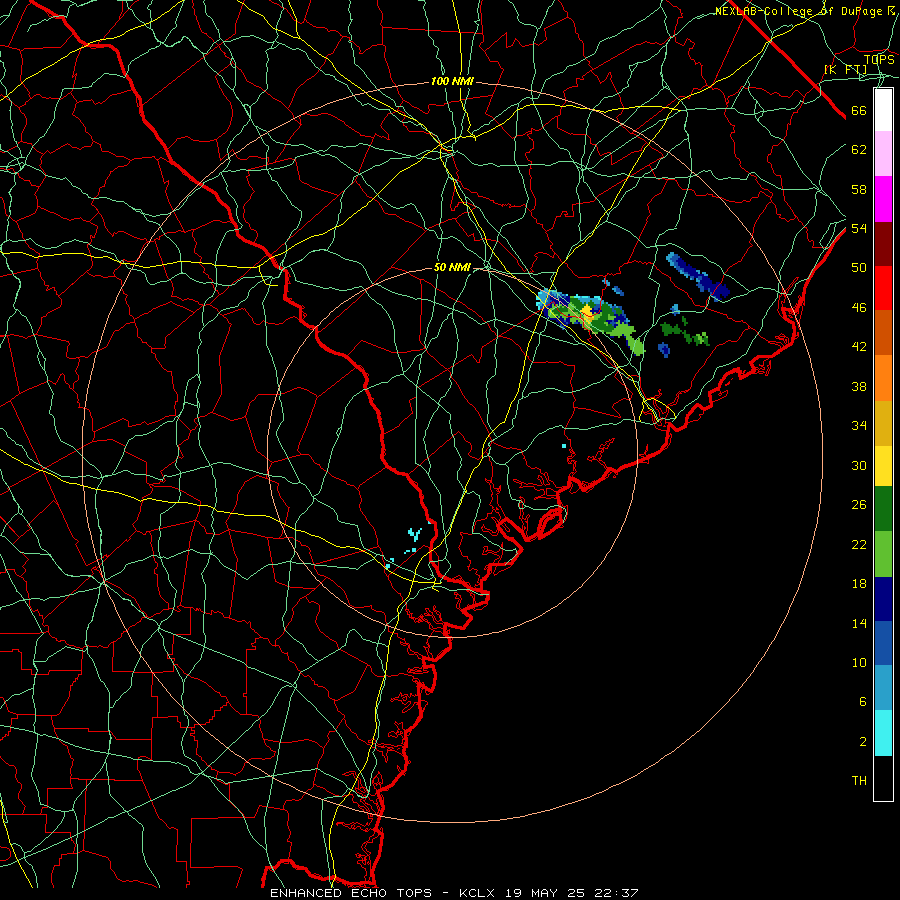Click the orange swatch below 42

point(883,378)
